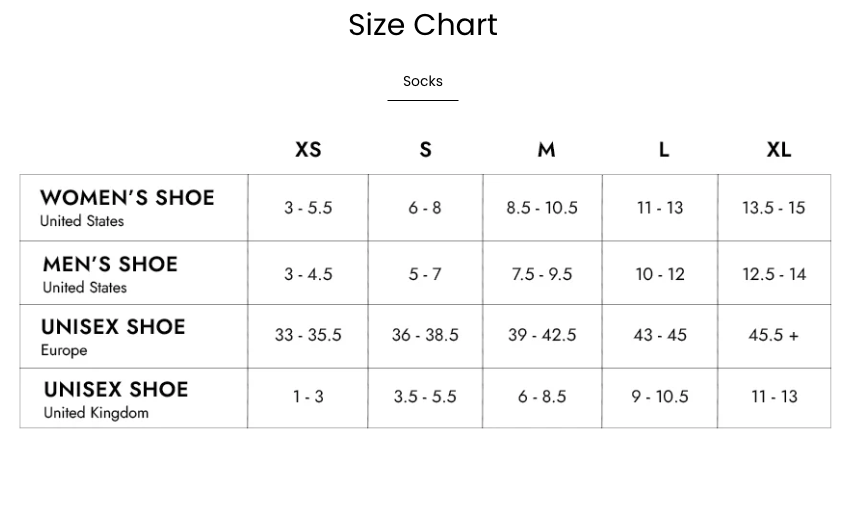Click the women's XS cell 3 - 5.5
Image resolution: width=856 pixels, height=519 pixels.
click(x=308, y=208)
